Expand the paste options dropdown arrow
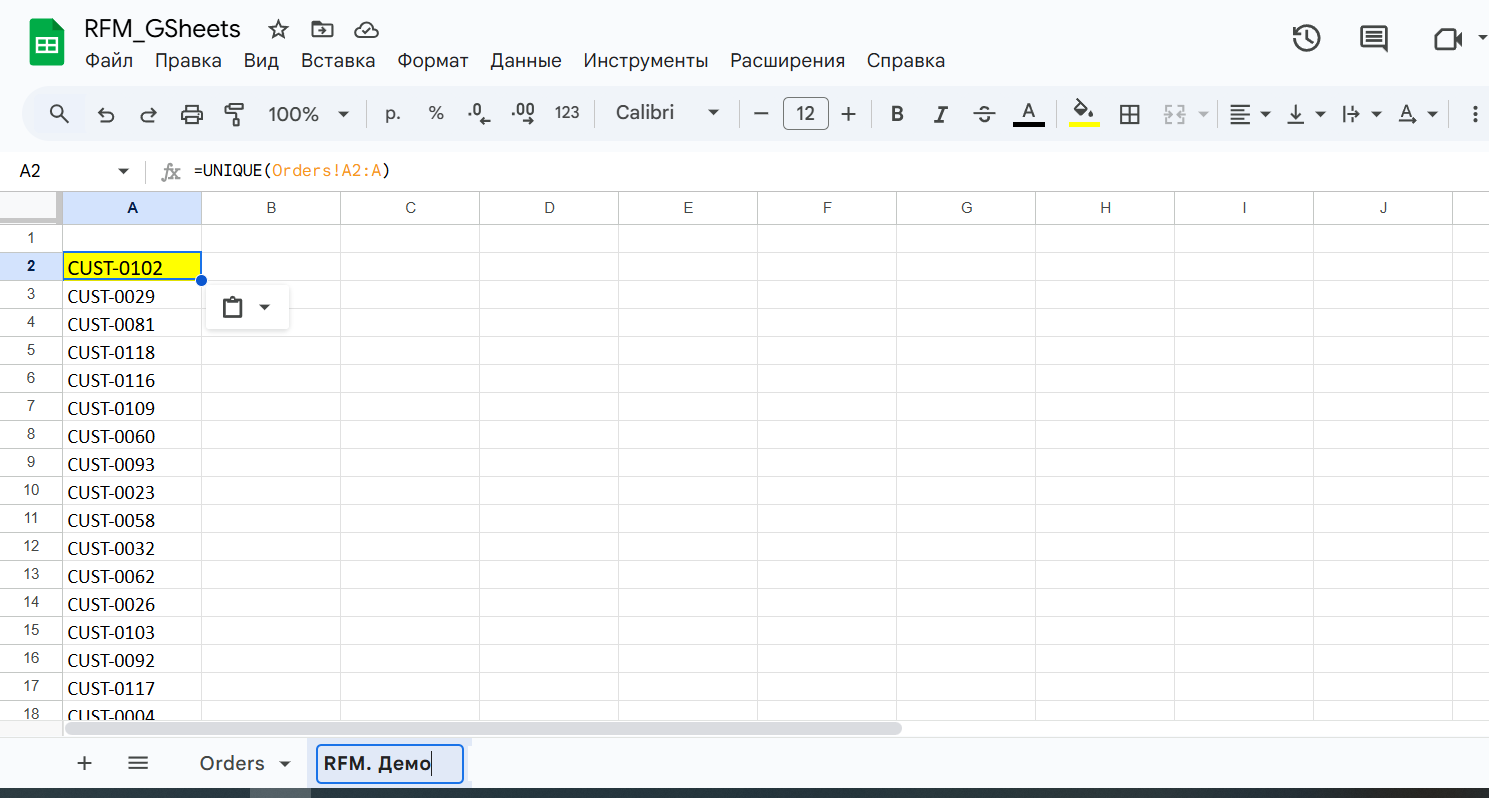The width and height of the screenshot is (1489, 798). [x=265, y=307]
